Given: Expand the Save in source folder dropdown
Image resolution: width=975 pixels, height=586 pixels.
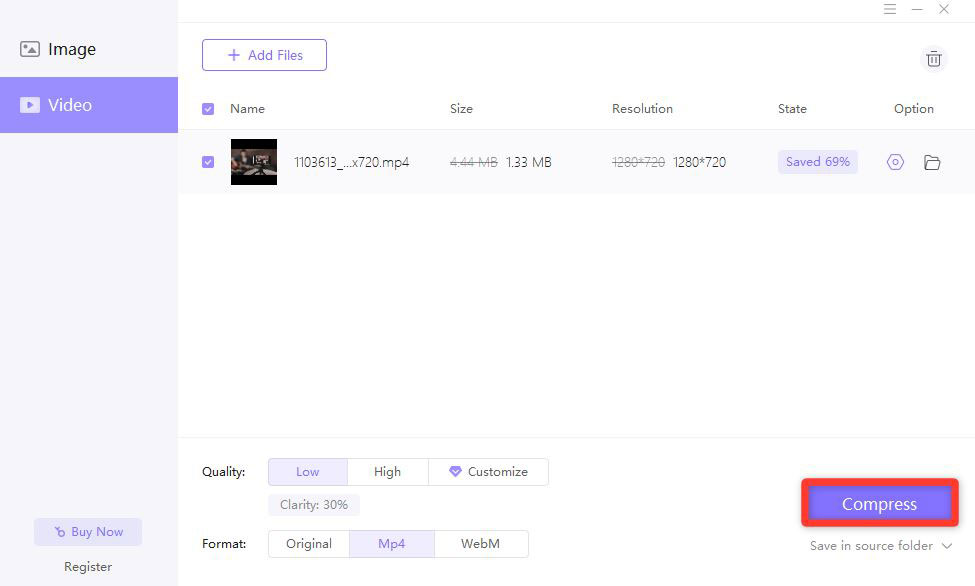Looking at the screenshot, I should pos(946,546).
